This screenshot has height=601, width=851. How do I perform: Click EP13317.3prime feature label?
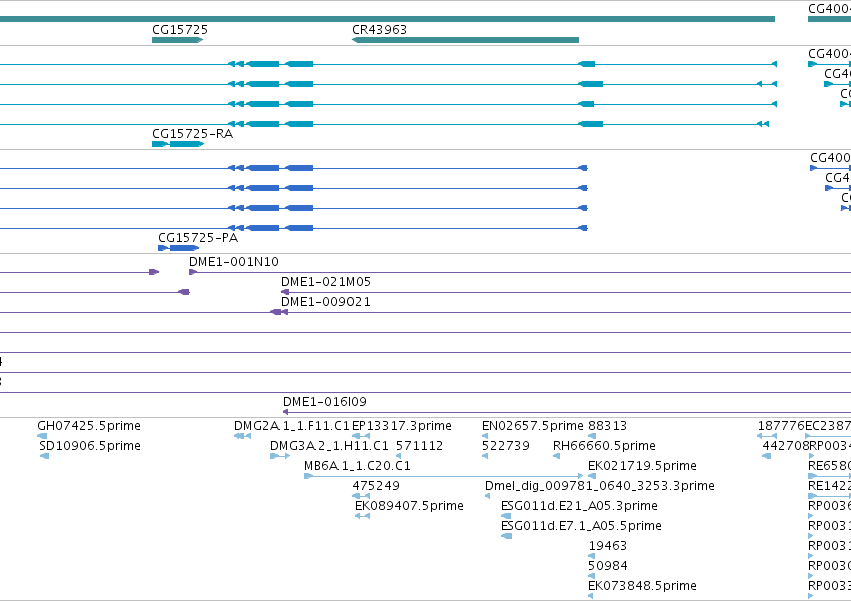402,426
